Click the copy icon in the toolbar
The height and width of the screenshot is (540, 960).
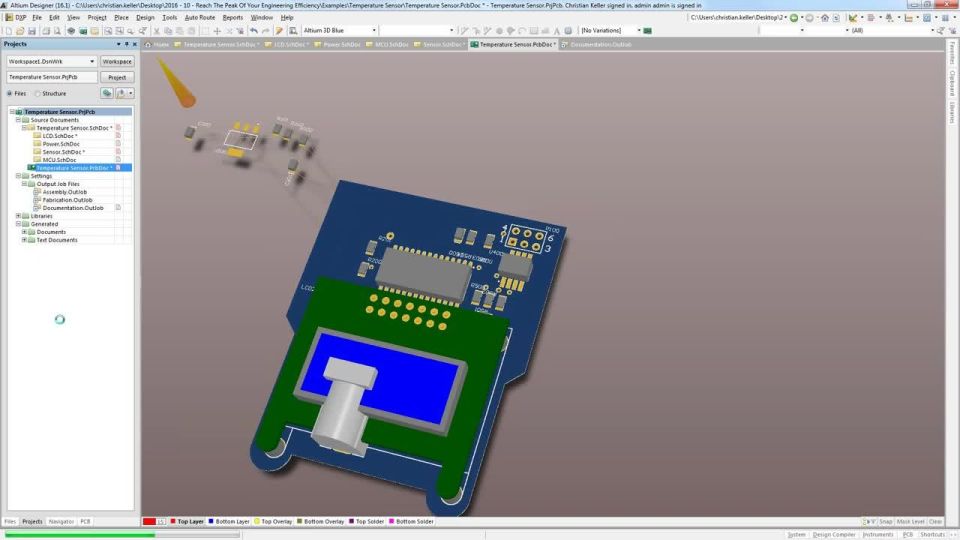(168, 31)
